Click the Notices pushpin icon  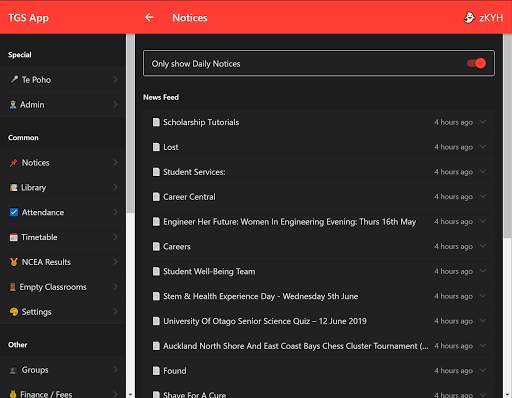[x=14, y=163]
